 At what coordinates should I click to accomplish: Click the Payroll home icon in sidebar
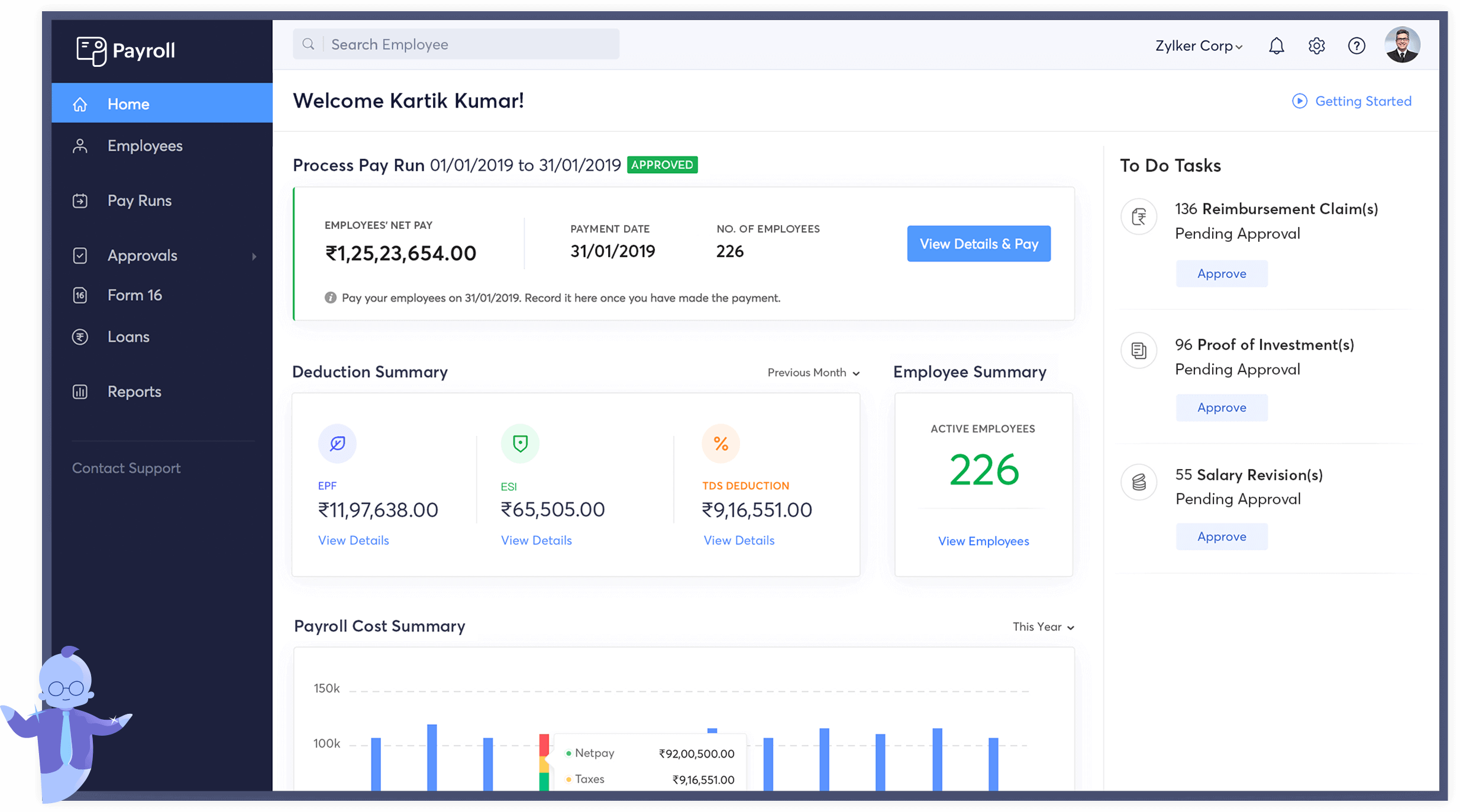click(x=80, y=103)
